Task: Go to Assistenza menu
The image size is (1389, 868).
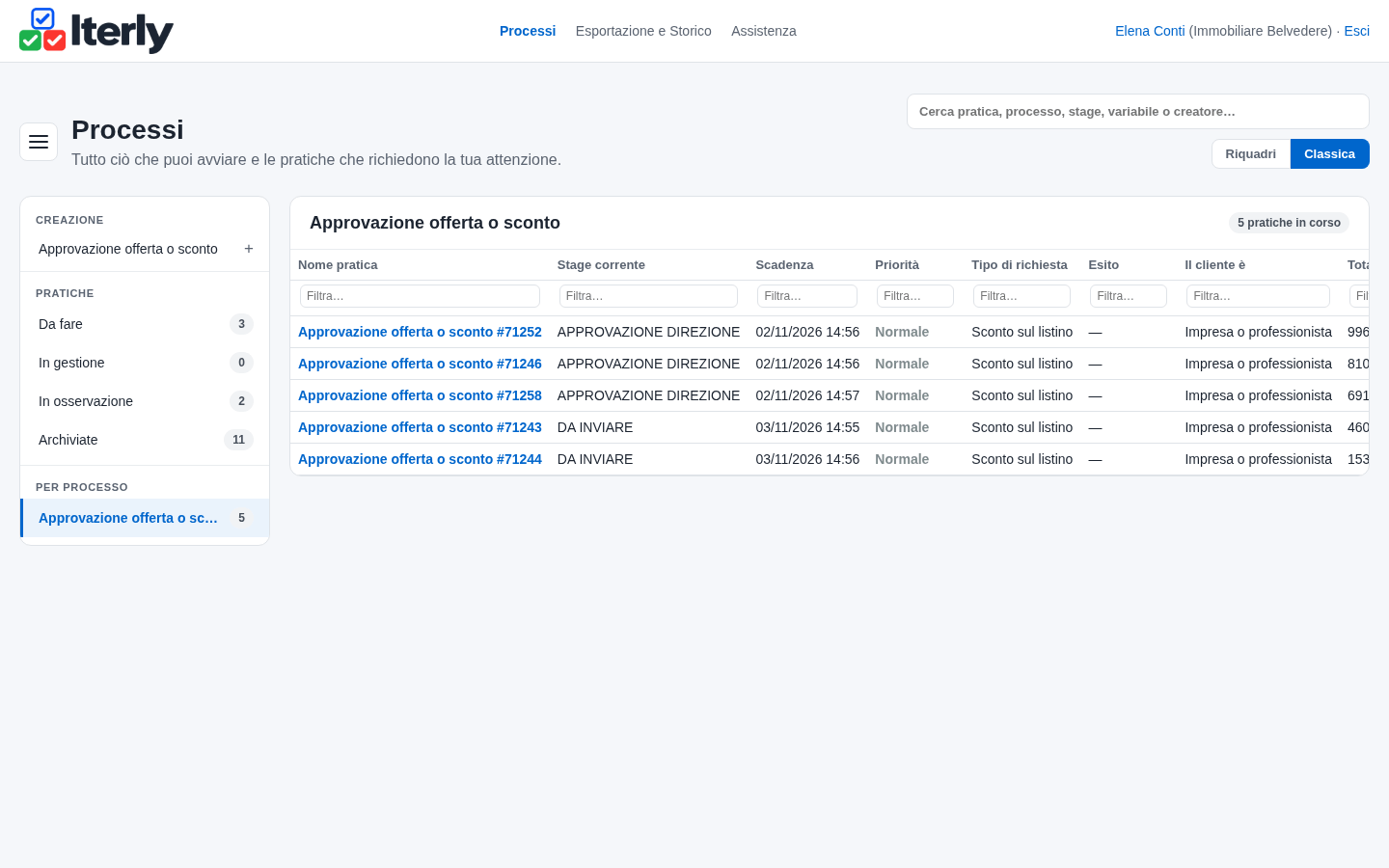Action: [764, 31]
